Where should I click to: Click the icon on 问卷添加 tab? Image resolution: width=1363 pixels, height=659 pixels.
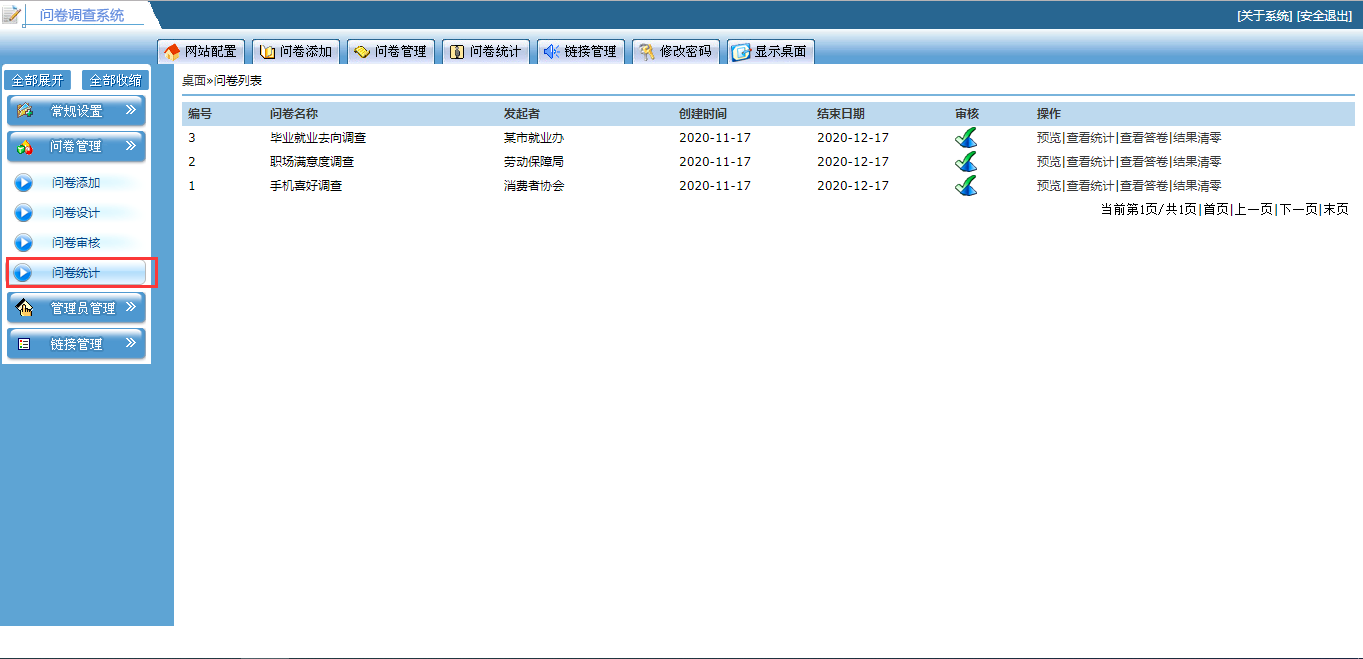tap(267, 52)
